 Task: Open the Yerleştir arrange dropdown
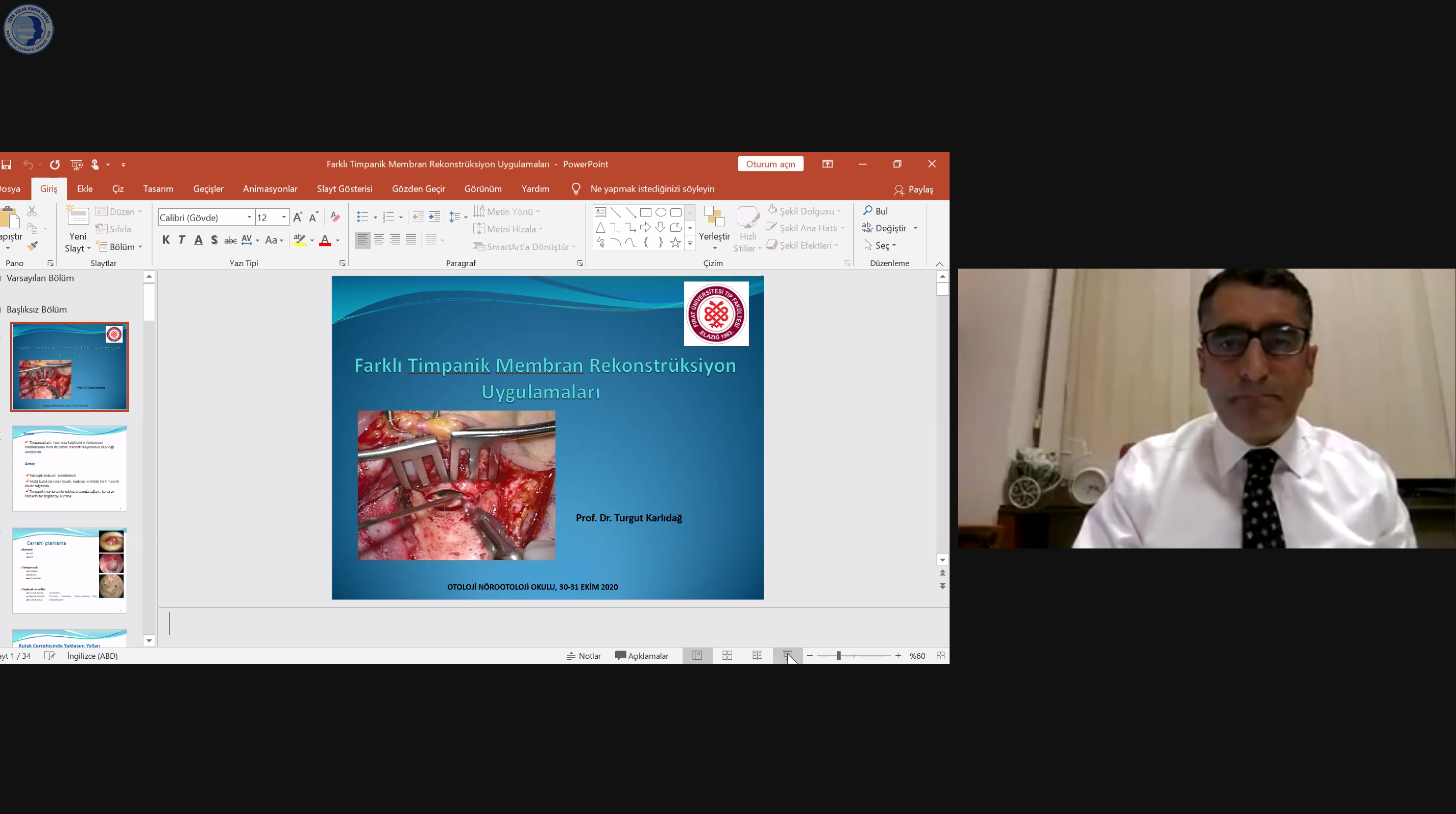tap(714, 228)
